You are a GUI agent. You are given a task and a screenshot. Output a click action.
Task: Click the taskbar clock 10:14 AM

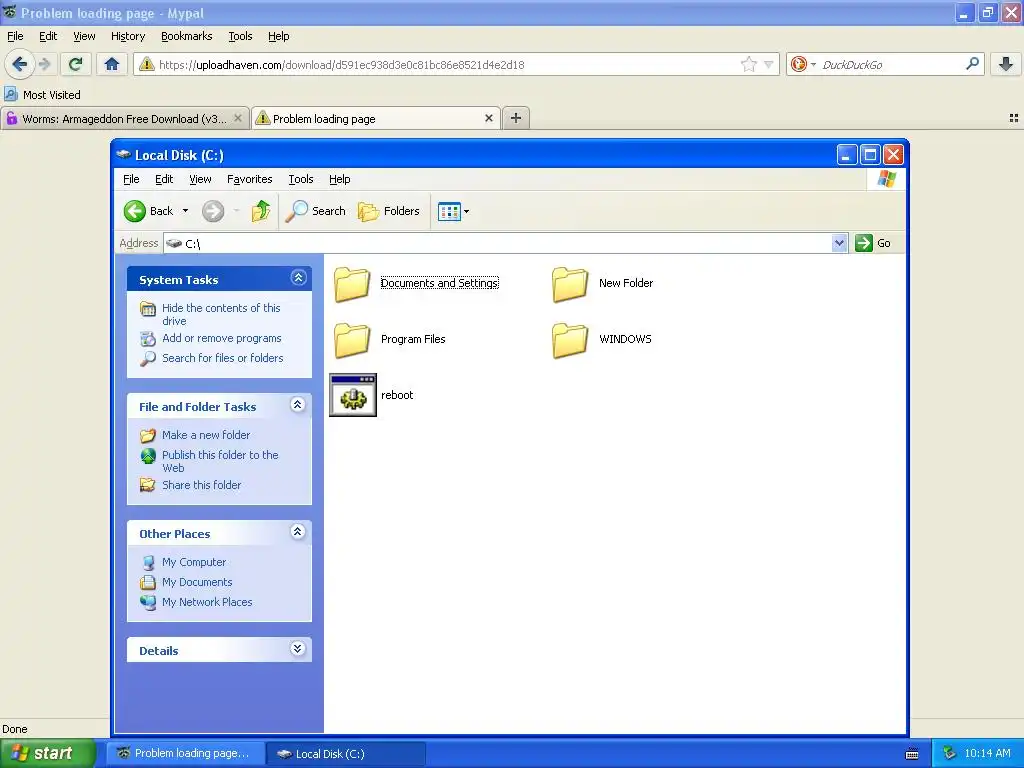pos(987,753)
